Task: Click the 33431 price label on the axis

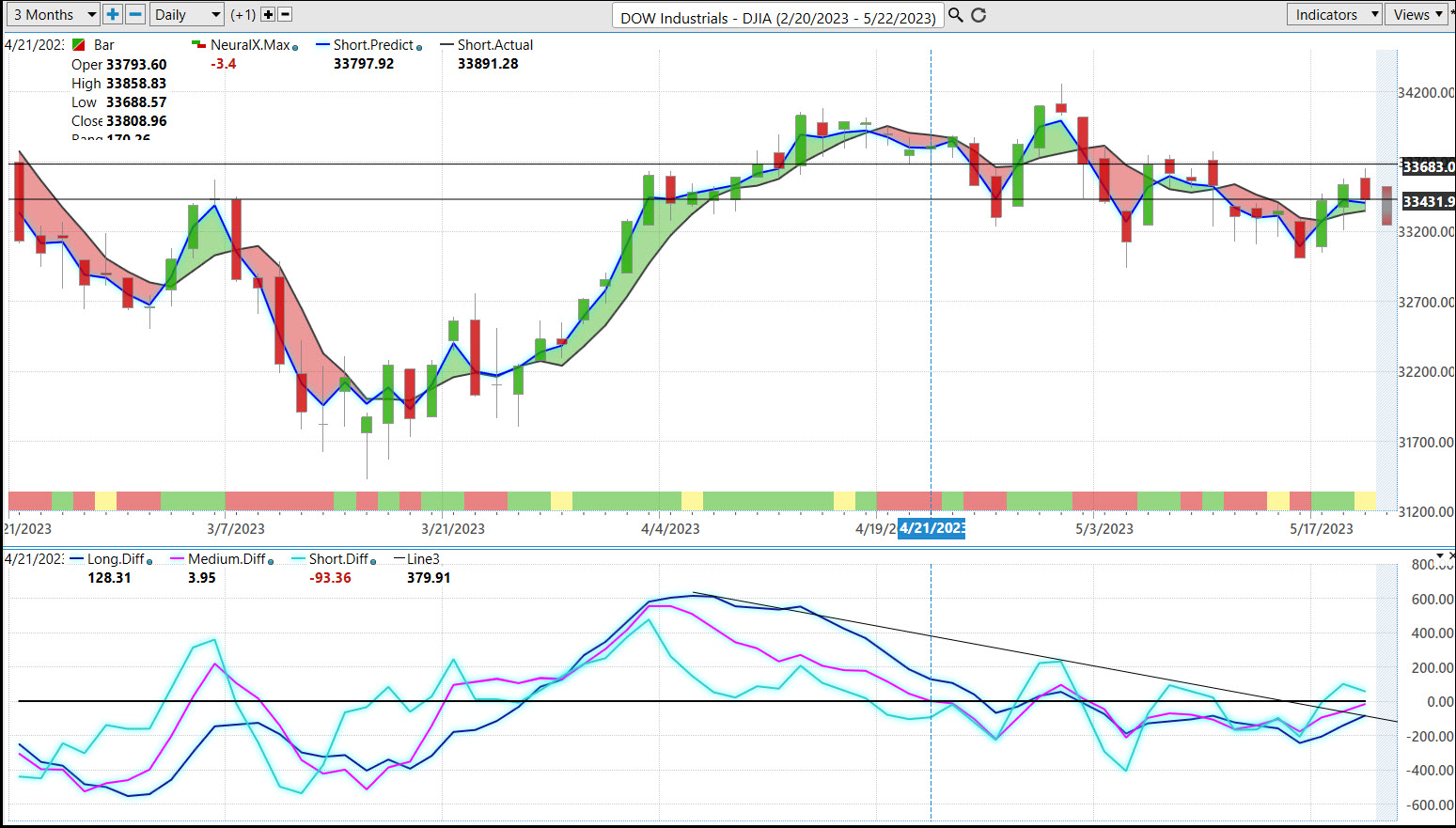Action: [1428, 201]
